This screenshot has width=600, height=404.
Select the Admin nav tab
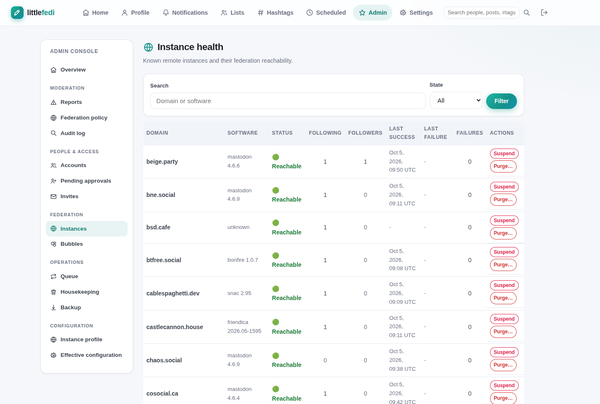[373, 13]
